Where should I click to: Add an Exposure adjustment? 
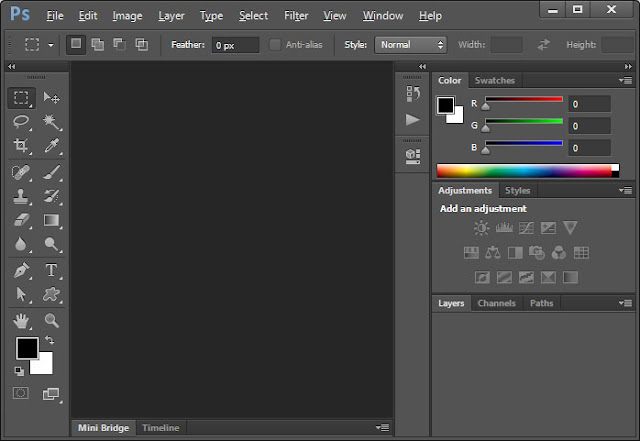548,228
